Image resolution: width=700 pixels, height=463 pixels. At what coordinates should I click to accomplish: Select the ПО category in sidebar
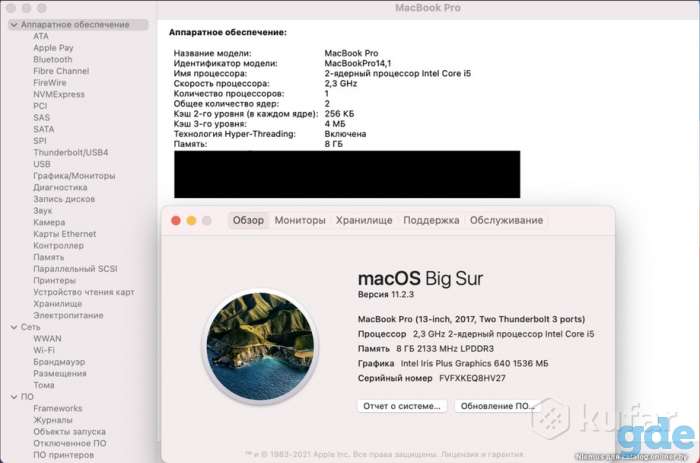(x=27, y=397)
